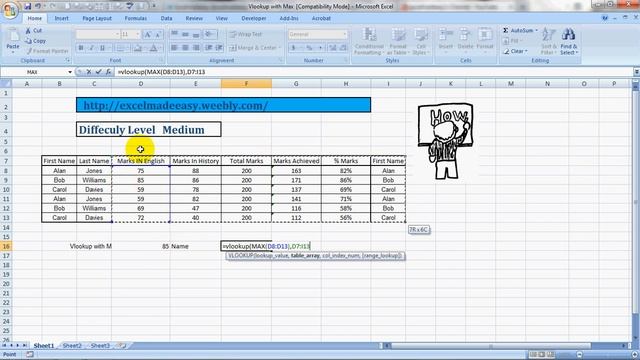Switch to the Sheet3 worksheet tab
Viewport: 640px width, 360px height.
click(100, 345)
